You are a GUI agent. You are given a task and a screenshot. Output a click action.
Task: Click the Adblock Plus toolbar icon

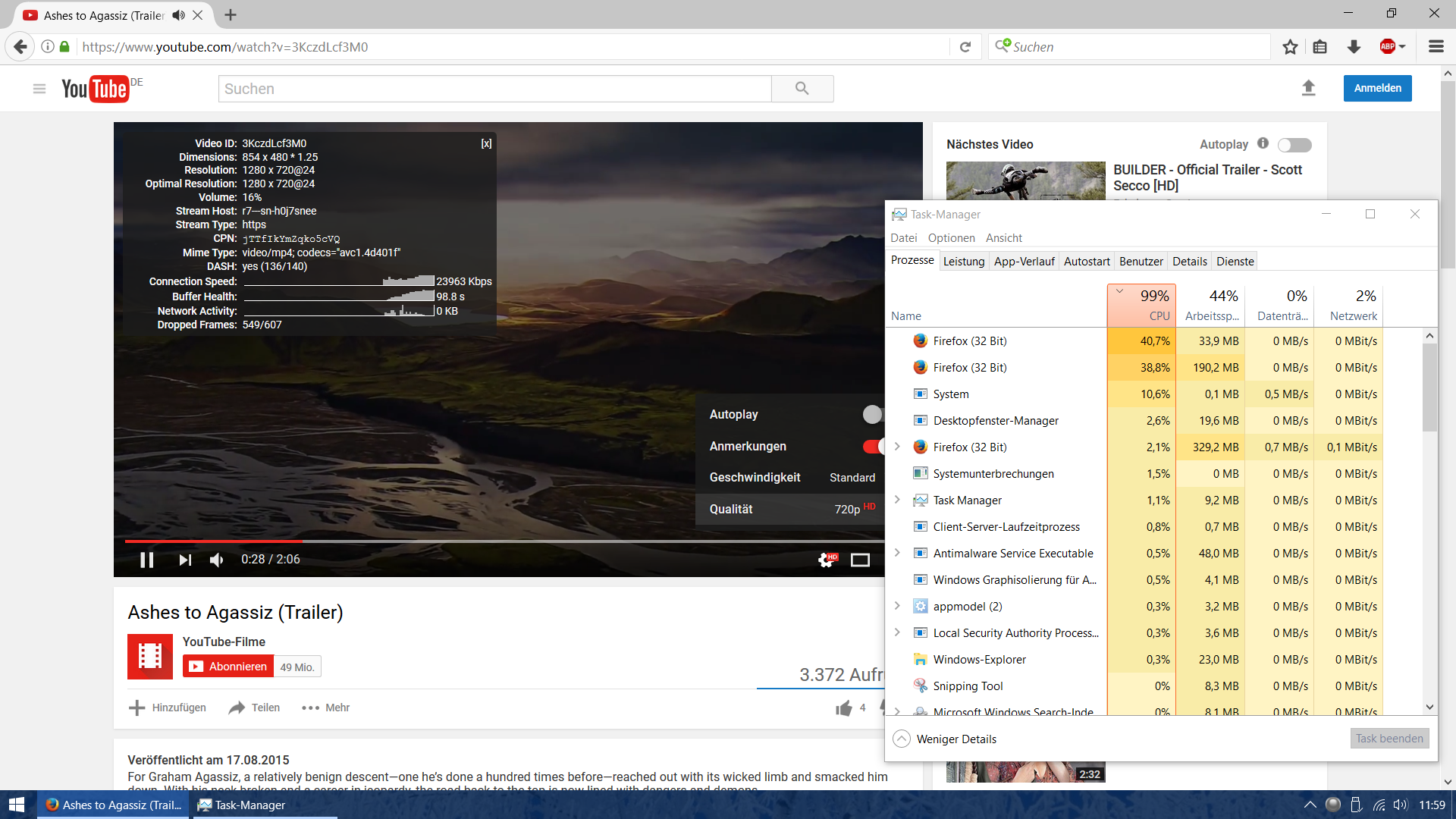(x=1388, y=47)
